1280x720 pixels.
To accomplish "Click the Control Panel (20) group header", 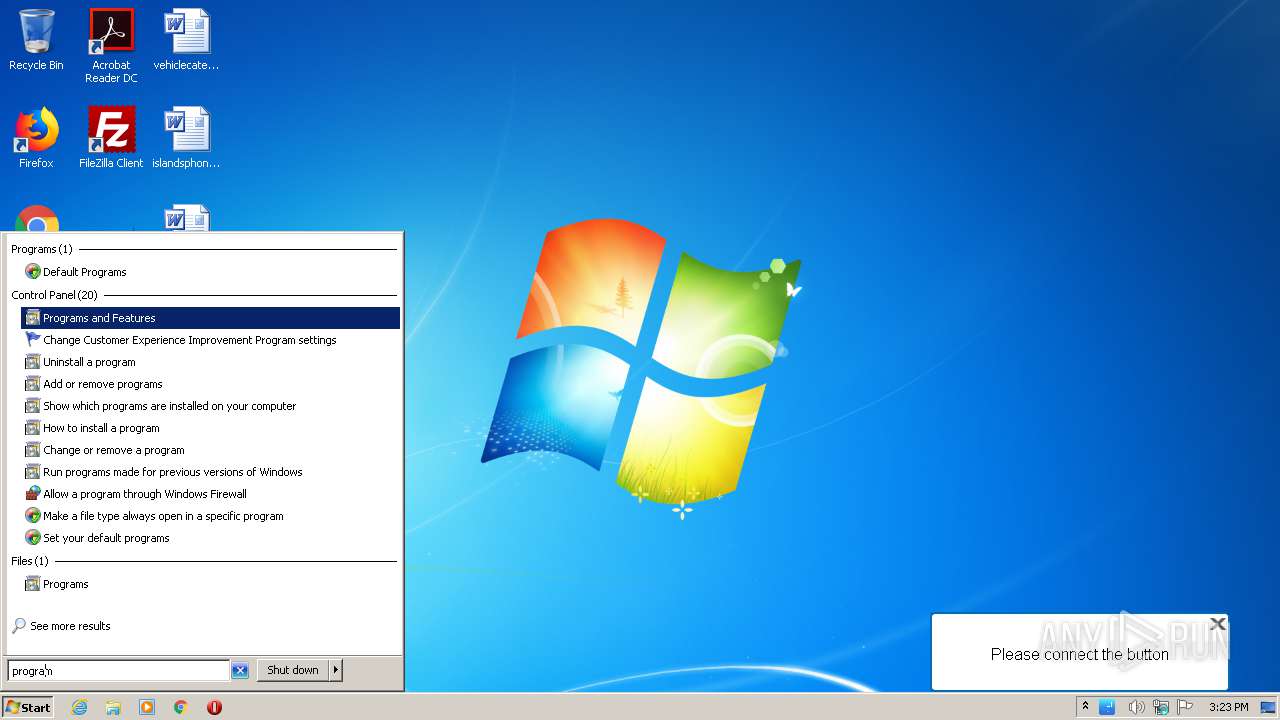I will 54,295.
